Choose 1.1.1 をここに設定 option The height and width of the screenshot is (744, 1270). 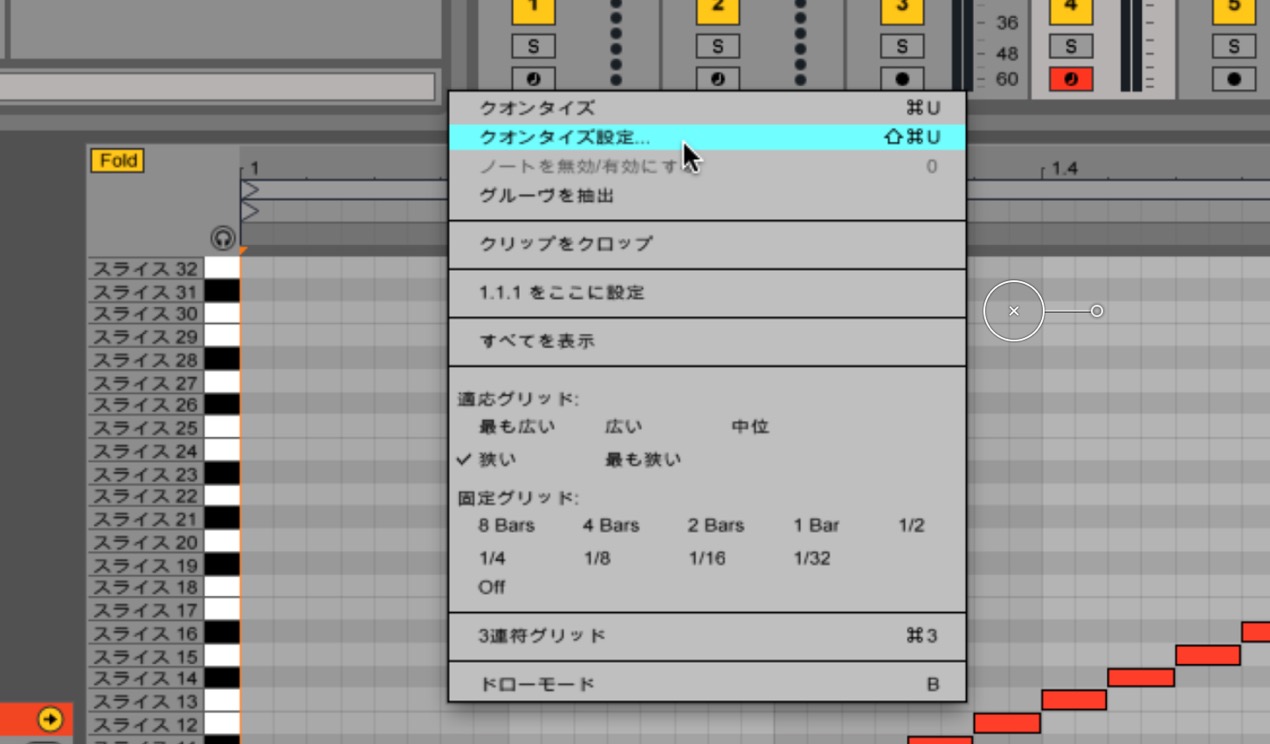click(707, 293)
